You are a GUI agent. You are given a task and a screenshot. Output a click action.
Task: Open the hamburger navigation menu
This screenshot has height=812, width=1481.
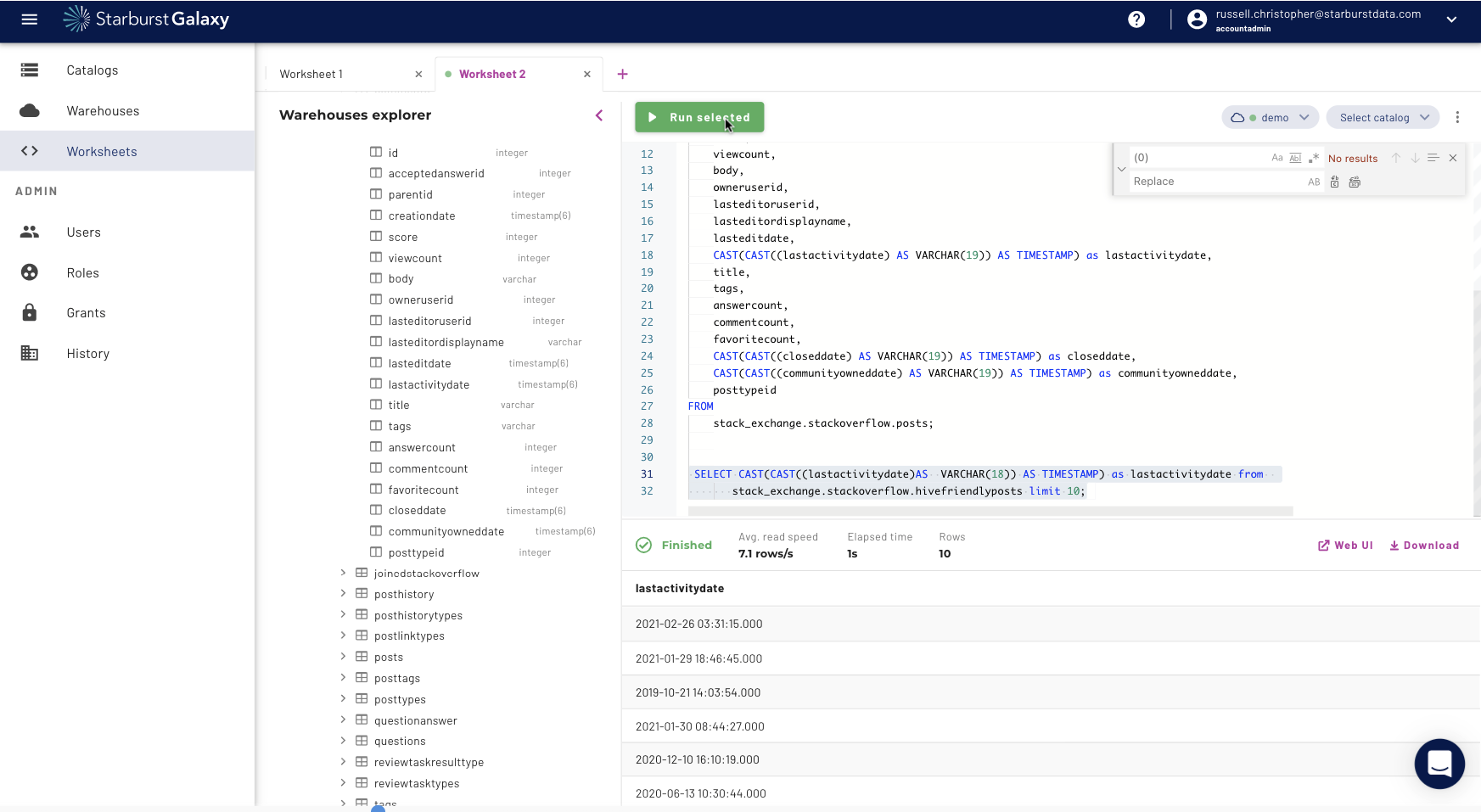[30, 20]
